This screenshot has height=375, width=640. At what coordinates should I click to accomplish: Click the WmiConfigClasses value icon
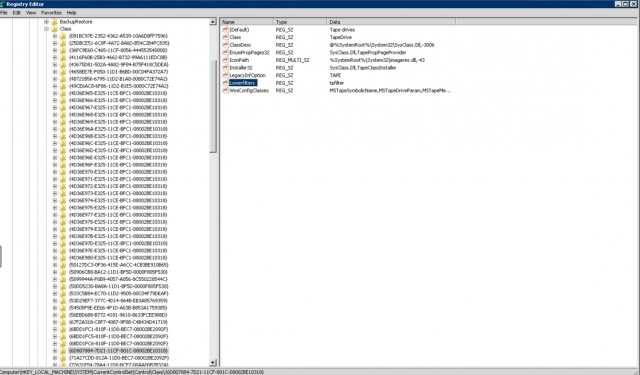225,91
